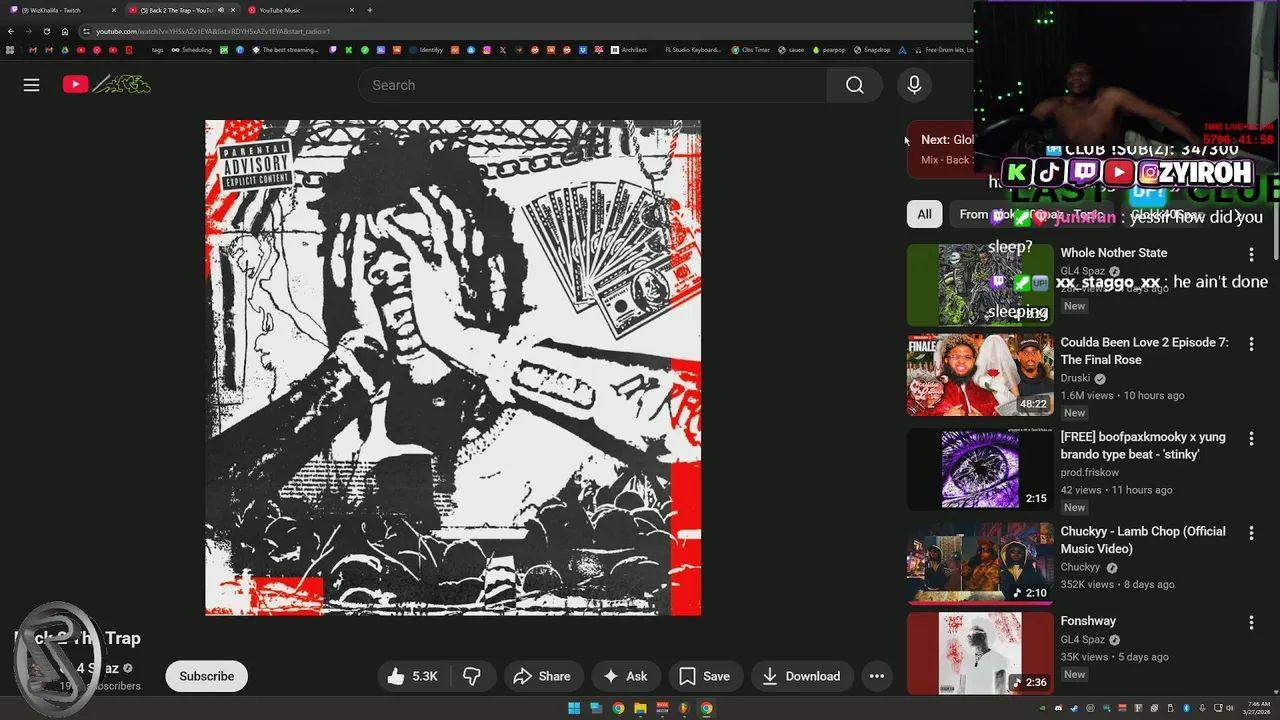
Task: Save the video to a playlist
Action: (705, 676)
